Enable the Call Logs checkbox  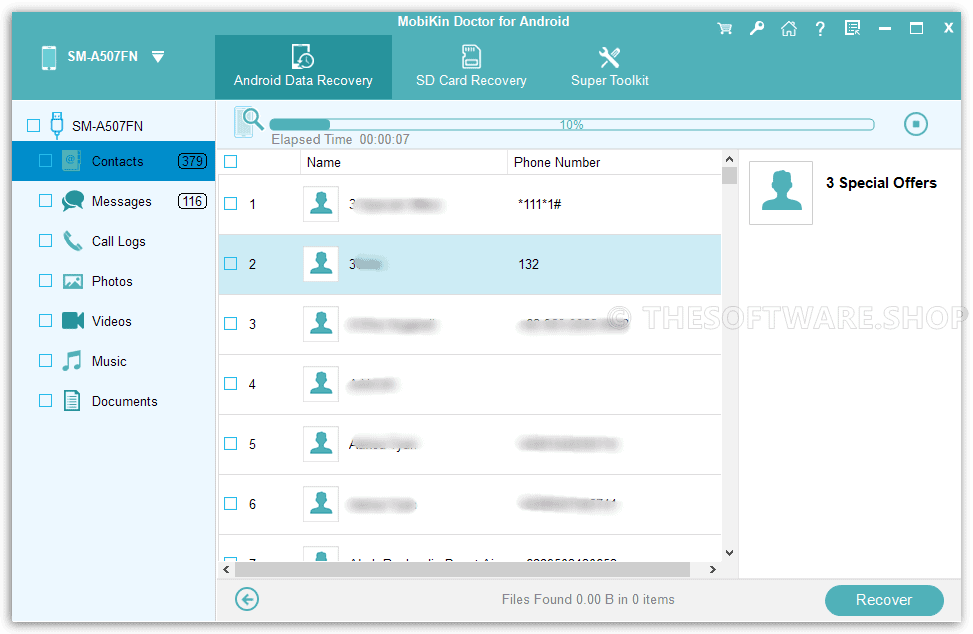(x=45, y=240)
